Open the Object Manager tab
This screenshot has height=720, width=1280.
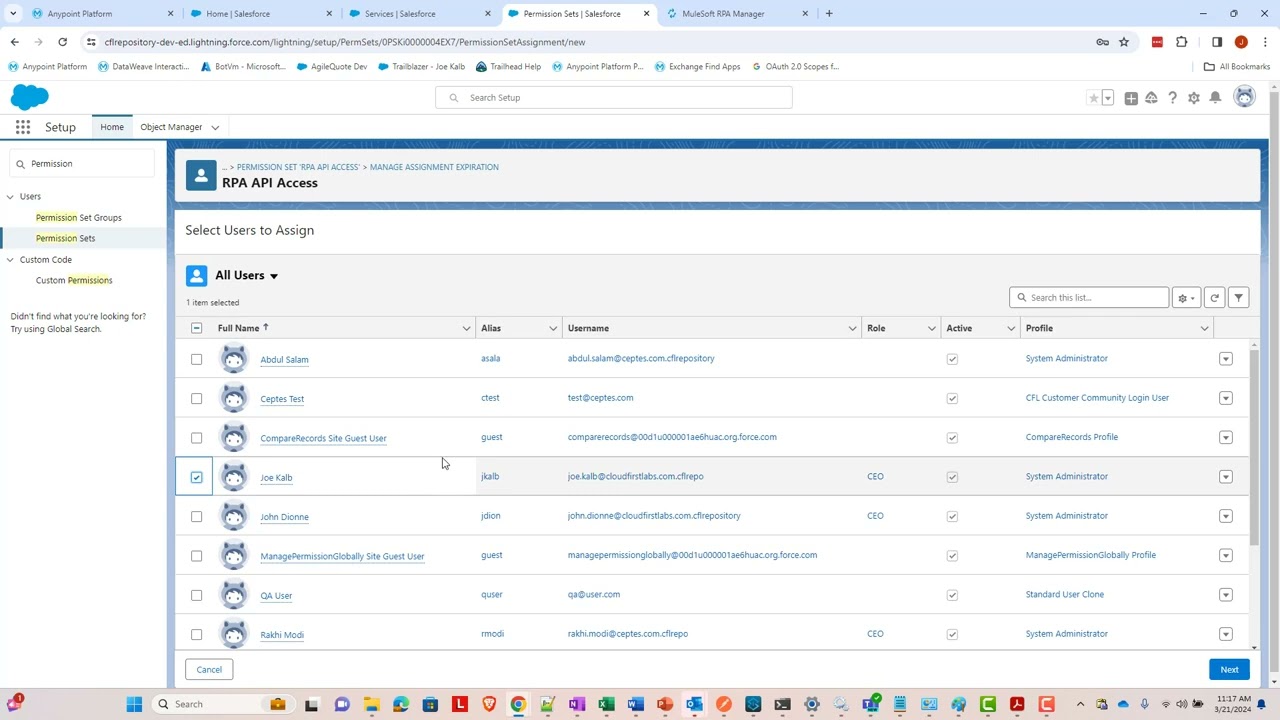click(x=171, y=127)
